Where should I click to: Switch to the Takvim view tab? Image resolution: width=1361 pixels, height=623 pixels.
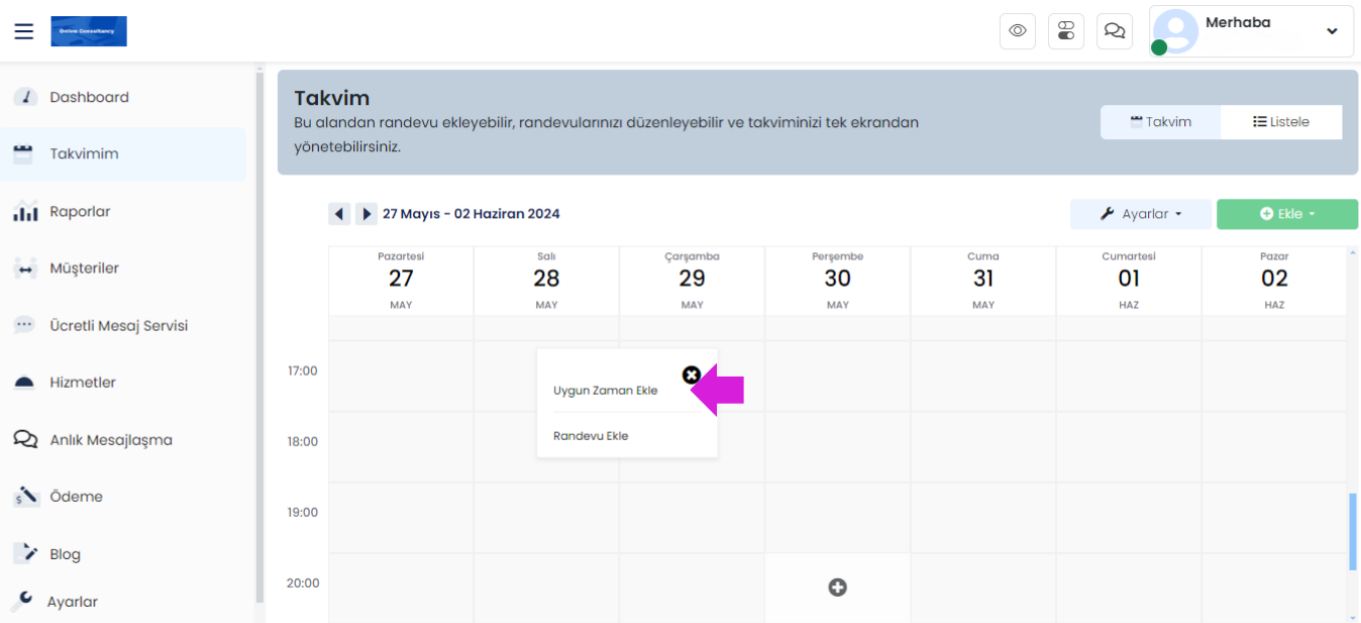point(1161,122)
